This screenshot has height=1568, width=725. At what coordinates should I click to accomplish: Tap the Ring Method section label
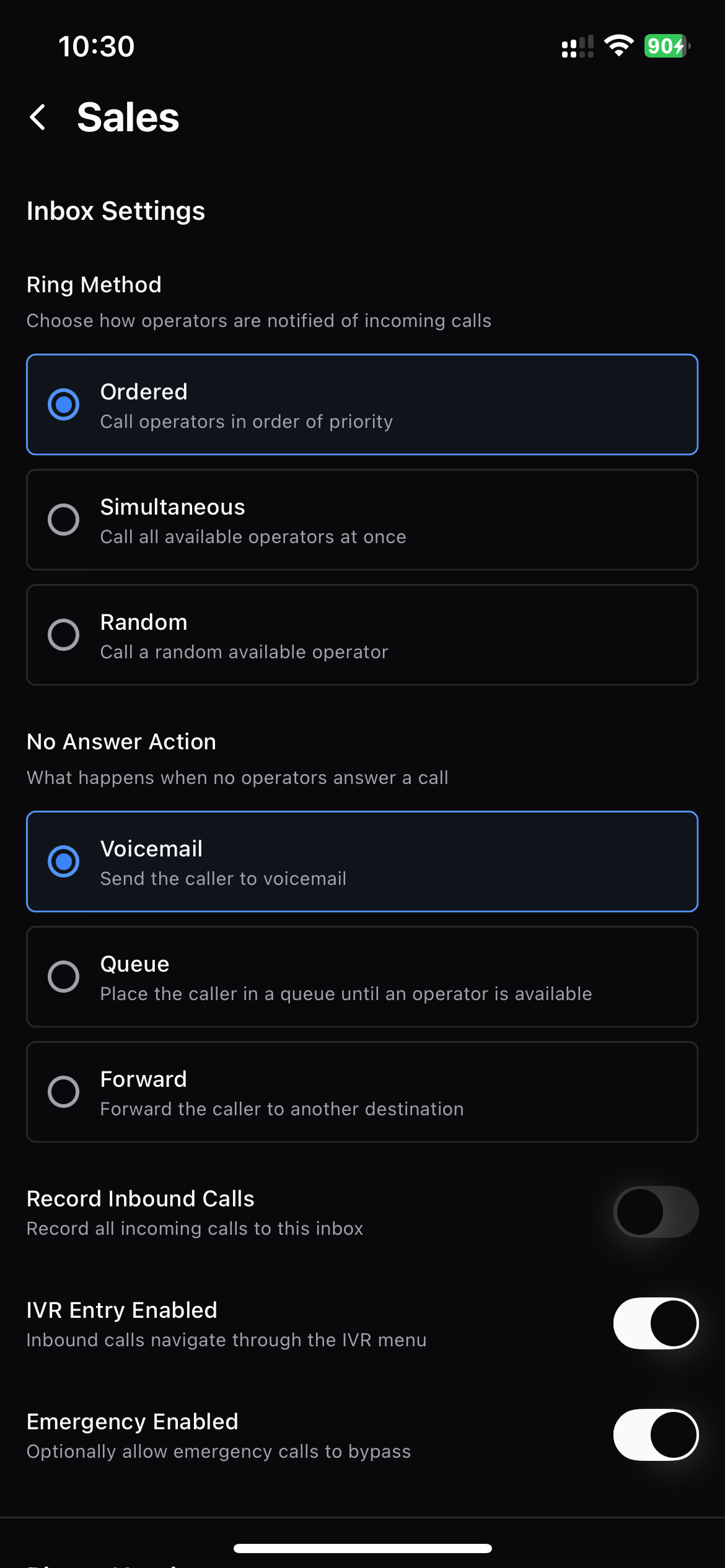pos(94,285)
